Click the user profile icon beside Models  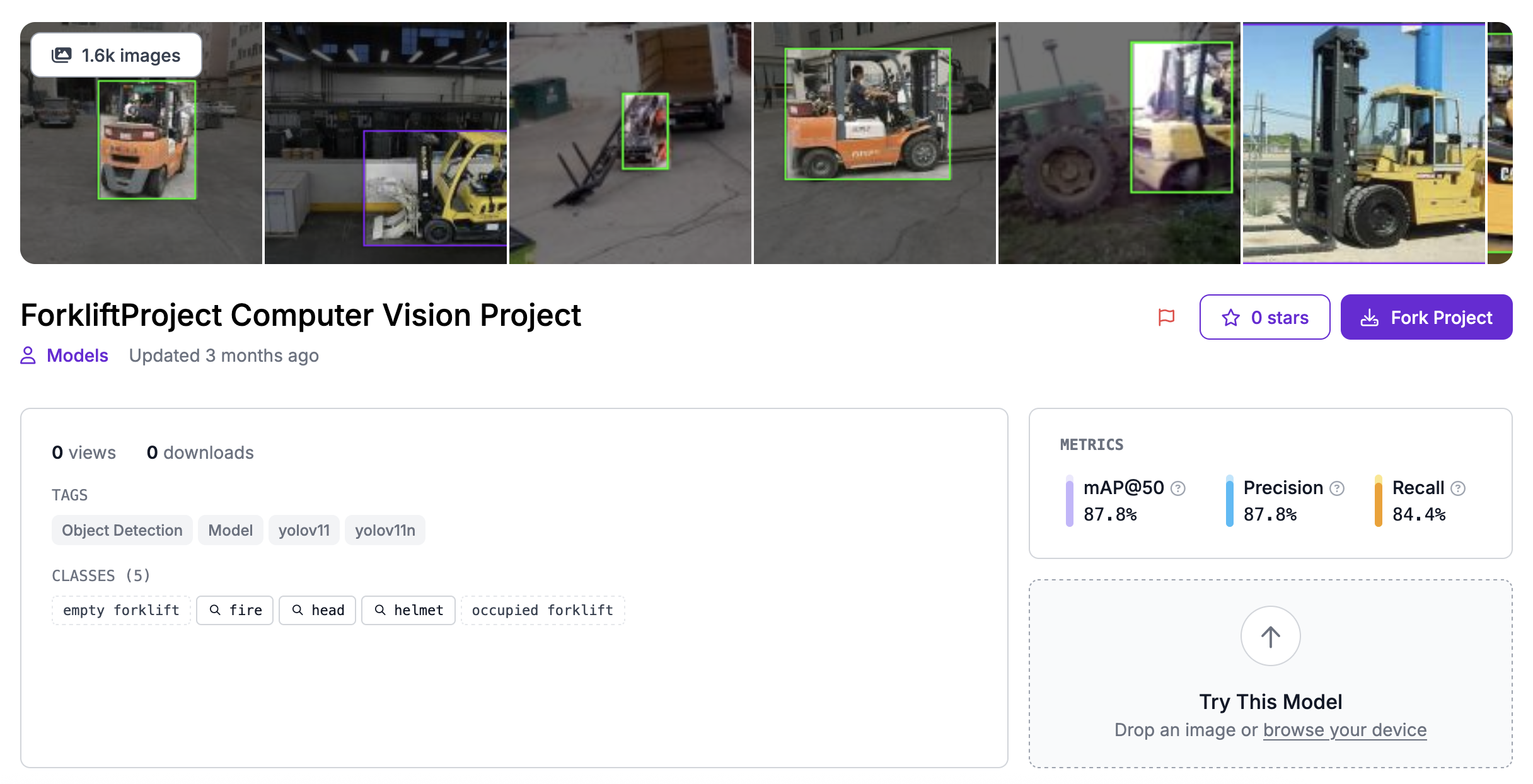[28, 355]
